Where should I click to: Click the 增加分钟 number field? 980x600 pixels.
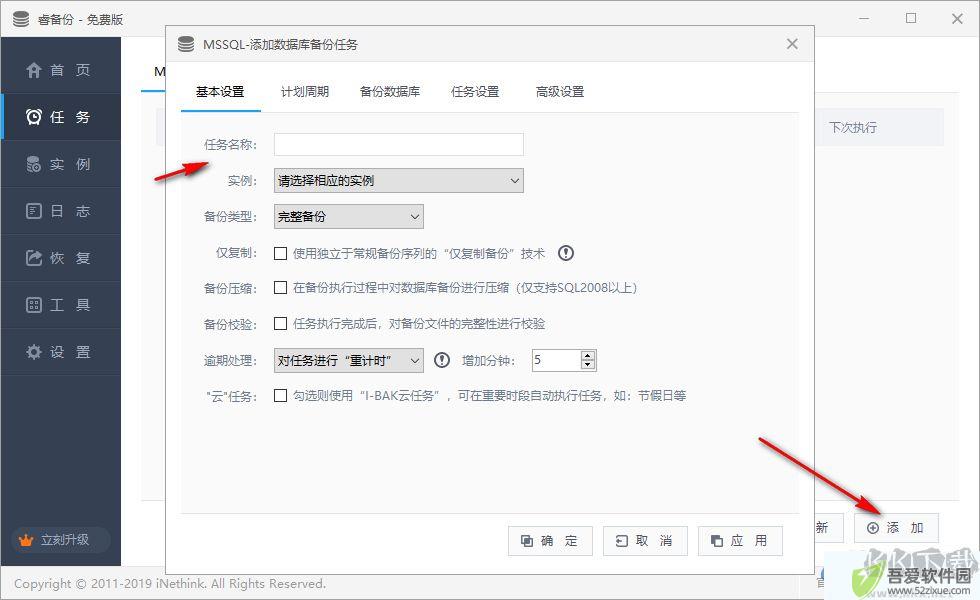556,360
